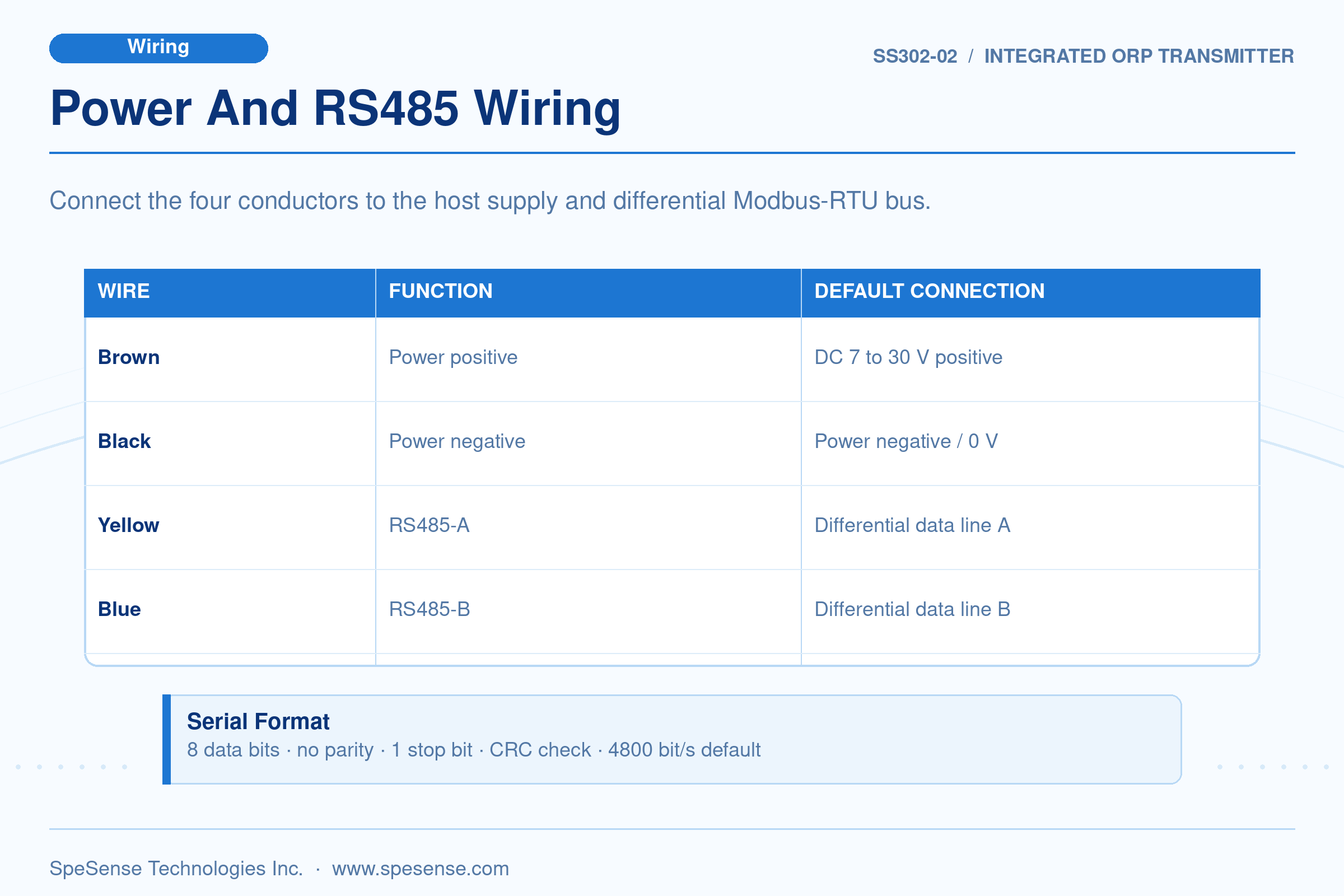Viewport: 1344px width, 896px height.
Task: Click the blue Wiring badge
Action: click(158, 48)
